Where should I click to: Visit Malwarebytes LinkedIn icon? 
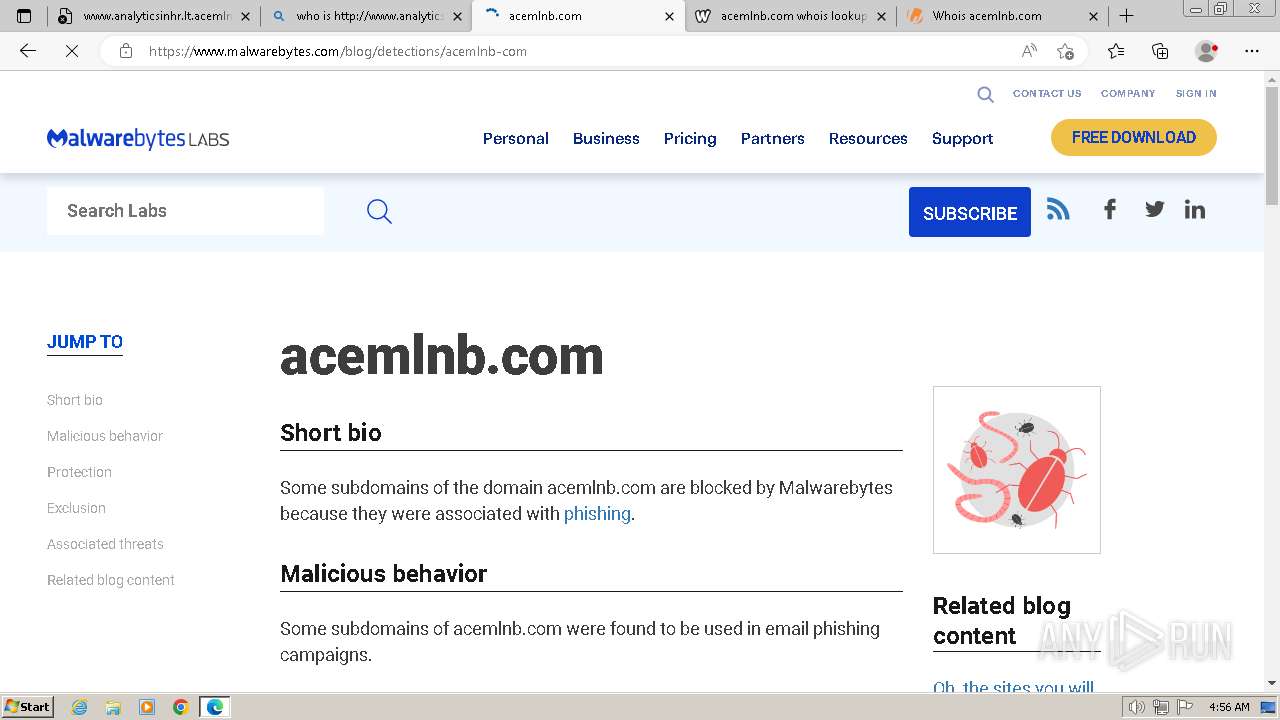click(x=1195, y=209)
